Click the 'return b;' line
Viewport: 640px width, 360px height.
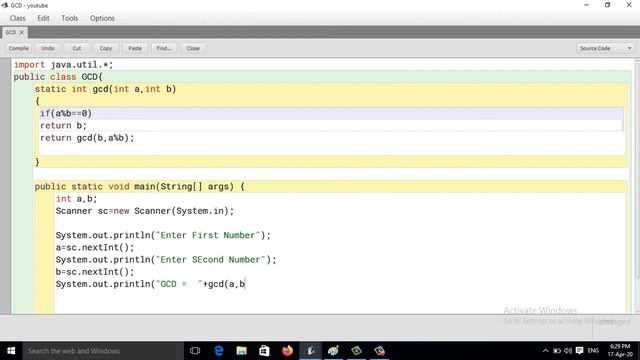pyautogui.click(x=63, y=126)
